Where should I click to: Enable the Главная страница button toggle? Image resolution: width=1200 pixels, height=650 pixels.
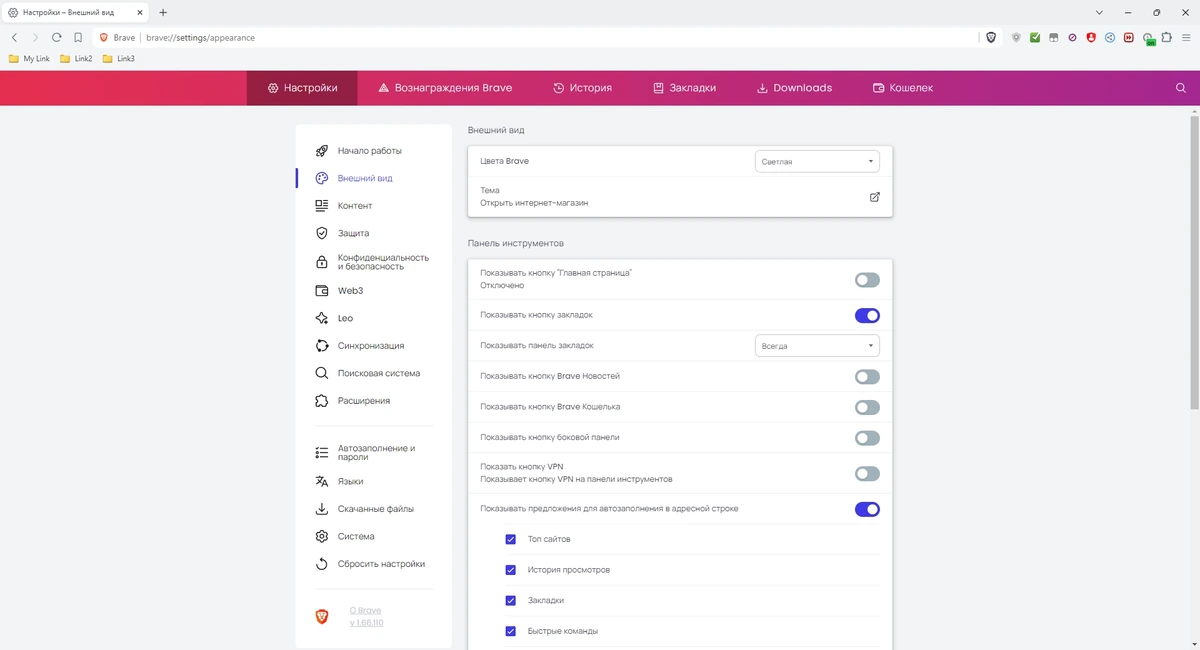867,280
